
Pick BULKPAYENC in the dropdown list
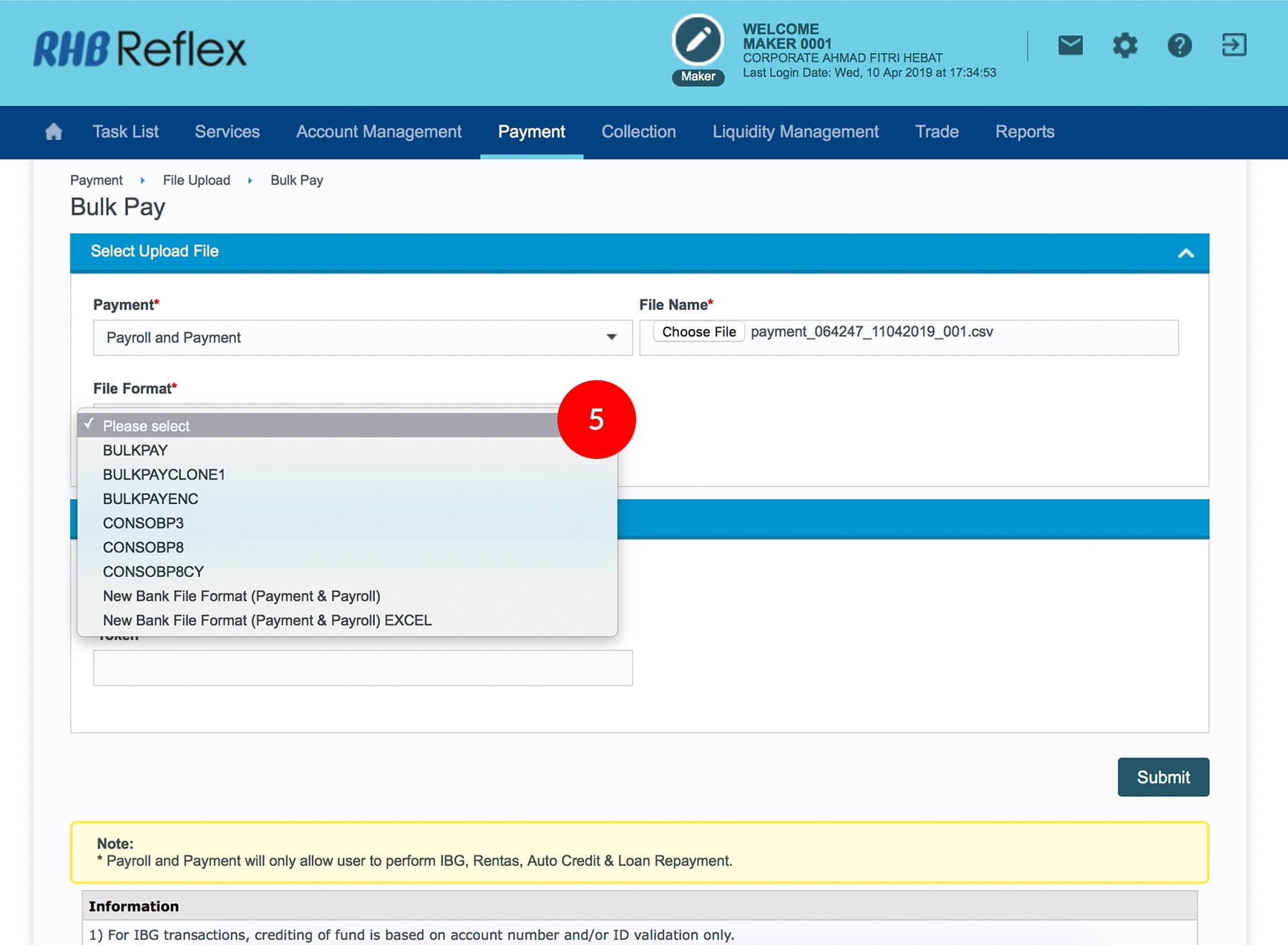pos(150,499)
